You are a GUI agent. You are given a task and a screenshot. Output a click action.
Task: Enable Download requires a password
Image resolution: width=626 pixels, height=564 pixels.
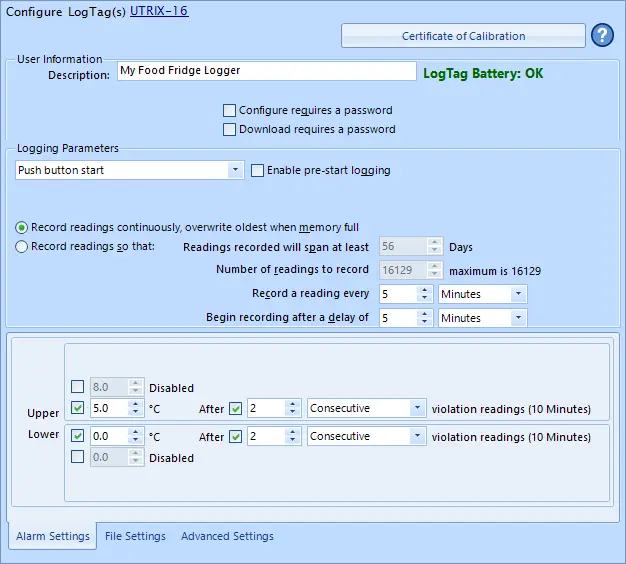[x=230, y=129]
